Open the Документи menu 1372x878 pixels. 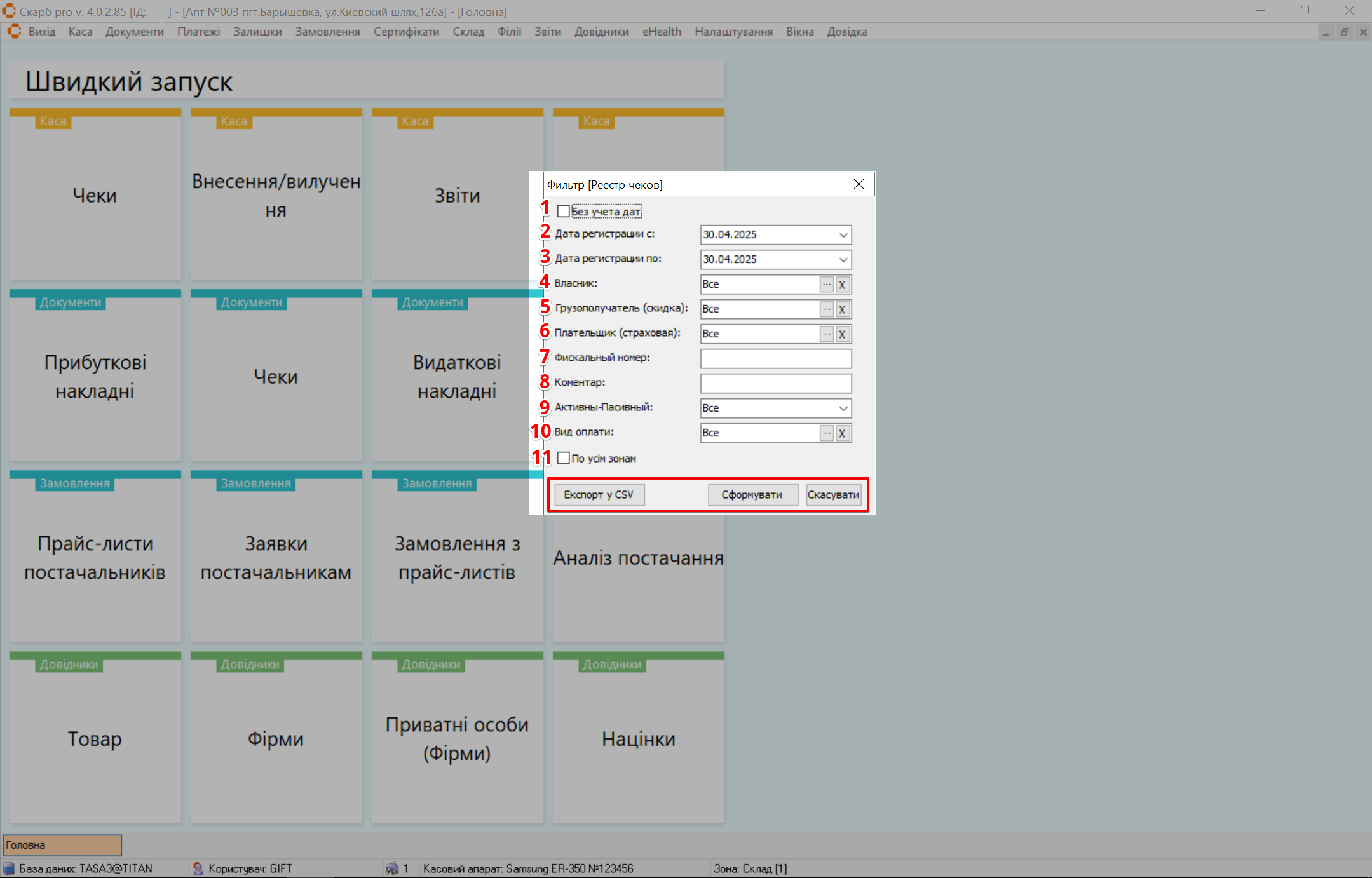134,32
